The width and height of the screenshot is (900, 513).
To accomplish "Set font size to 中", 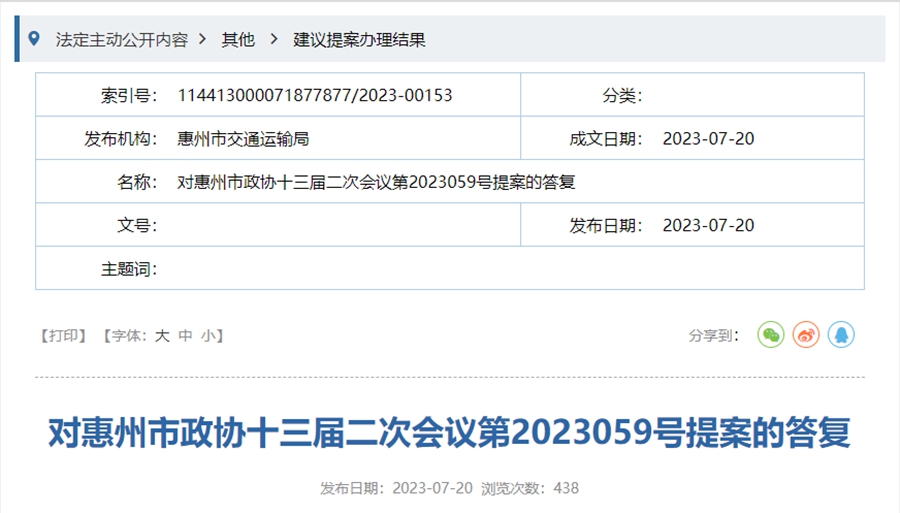I will tap(185, 336).
